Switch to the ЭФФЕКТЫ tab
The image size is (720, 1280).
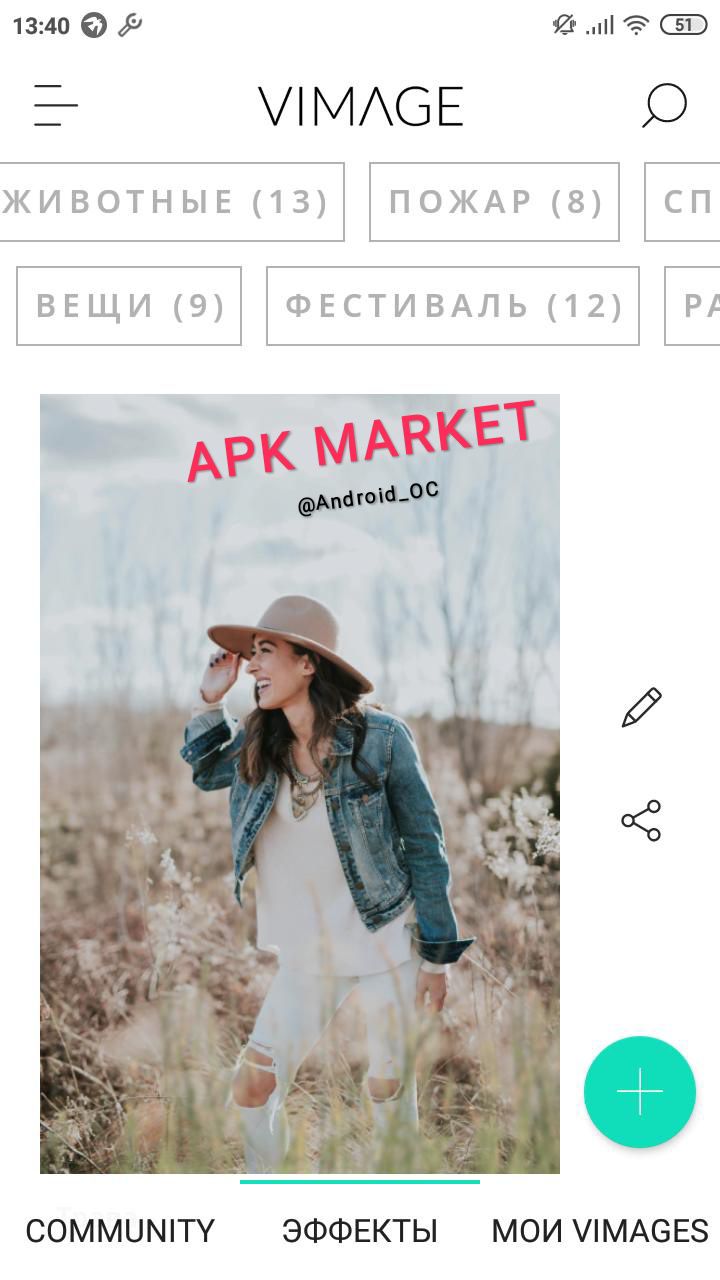[x=360, y=1231]
